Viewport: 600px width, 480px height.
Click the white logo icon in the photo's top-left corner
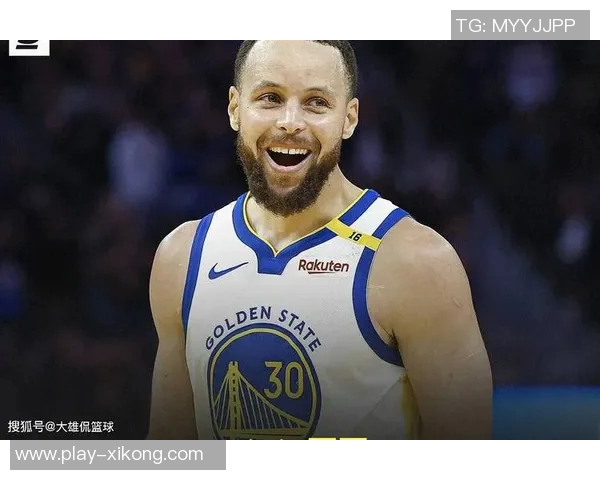pyautogui.click(x=29, y=47)
